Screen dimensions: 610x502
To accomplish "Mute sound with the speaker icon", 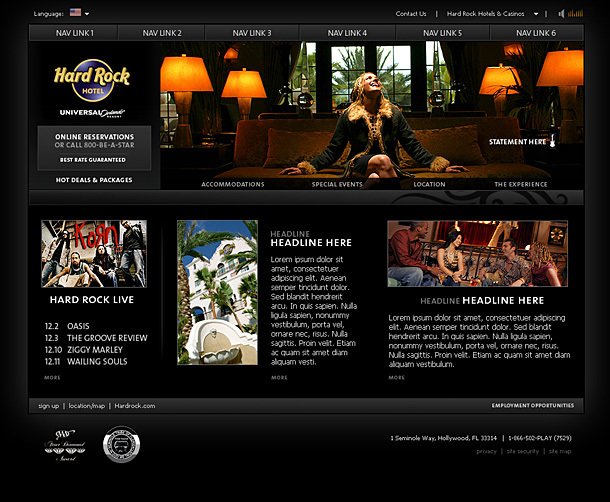I will (x=561, y=14).
